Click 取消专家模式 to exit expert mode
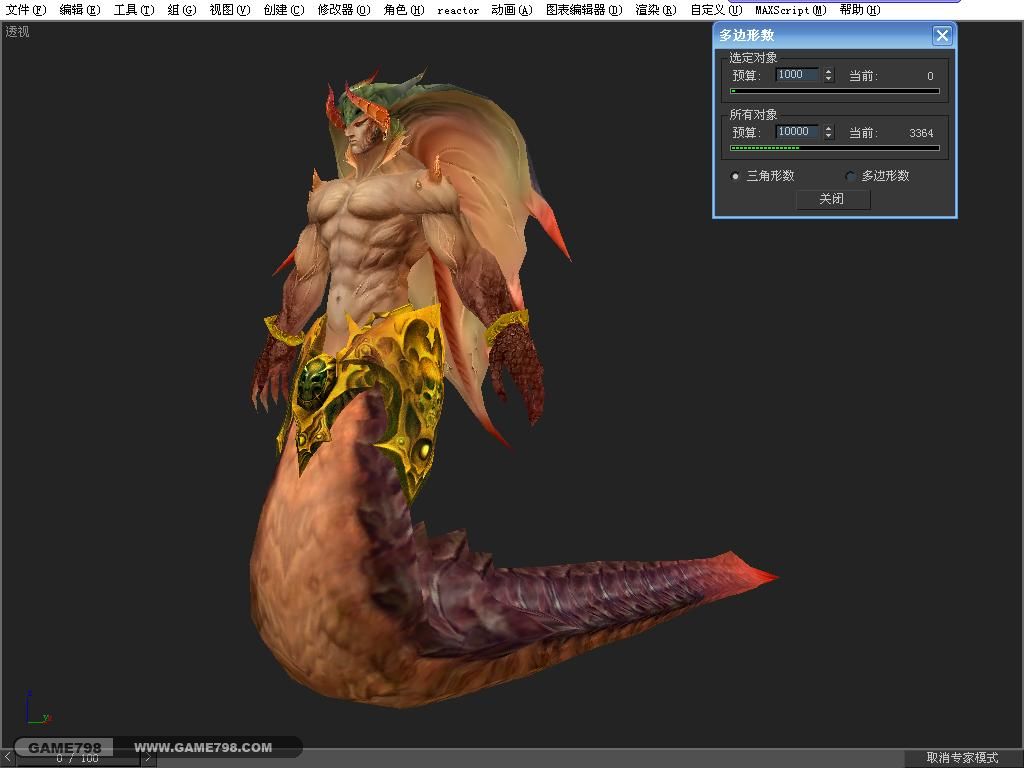 click(x=962, y=758)
